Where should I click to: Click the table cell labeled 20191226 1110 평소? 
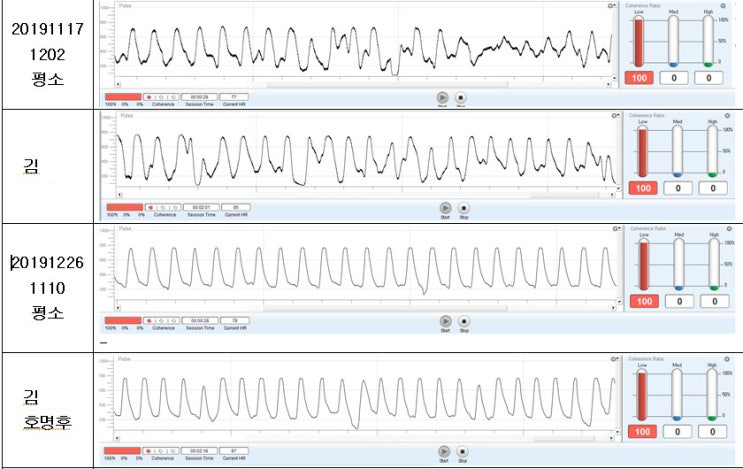[x=47, y=288]
